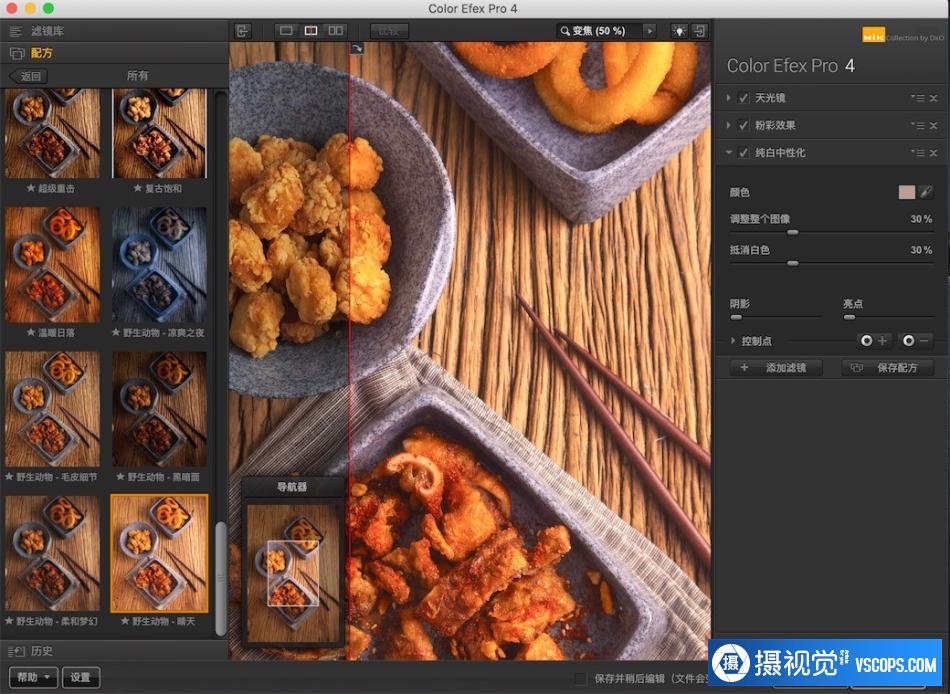Add a positive control point
This screenshot has width=950, height=694.
click(x=873, y=341)
